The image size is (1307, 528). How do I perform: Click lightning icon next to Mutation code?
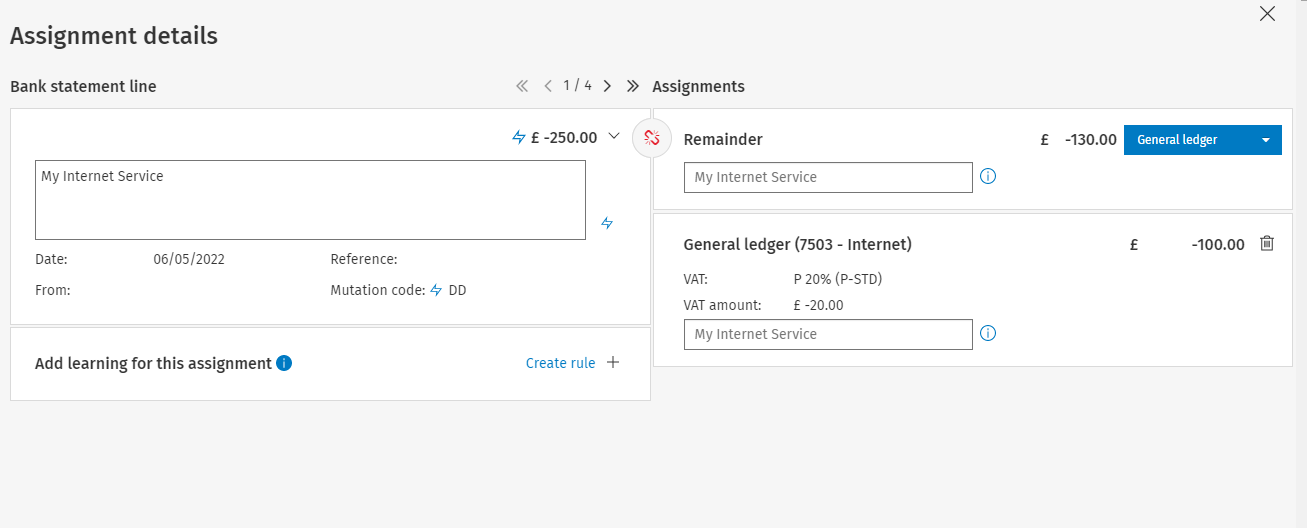436,290
